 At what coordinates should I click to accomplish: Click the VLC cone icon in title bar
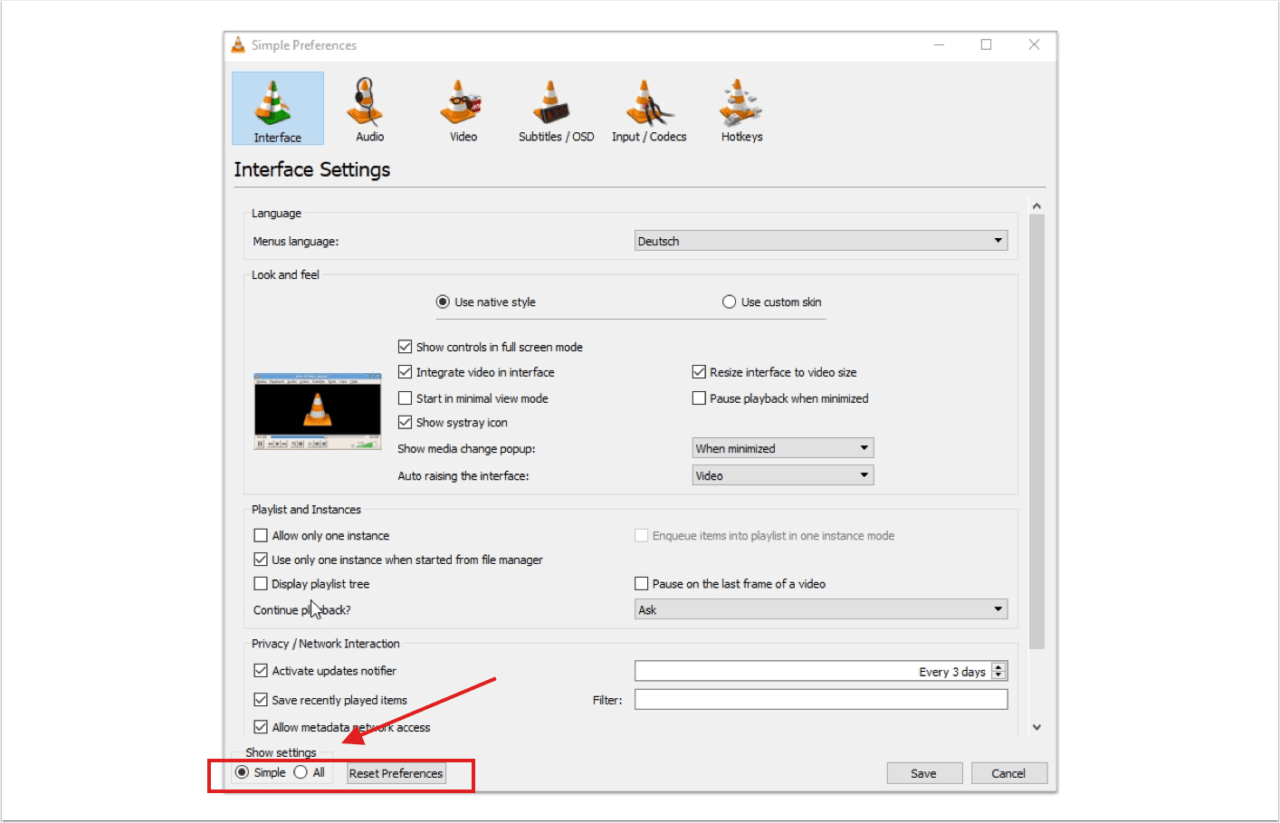(x=238, y=45)
